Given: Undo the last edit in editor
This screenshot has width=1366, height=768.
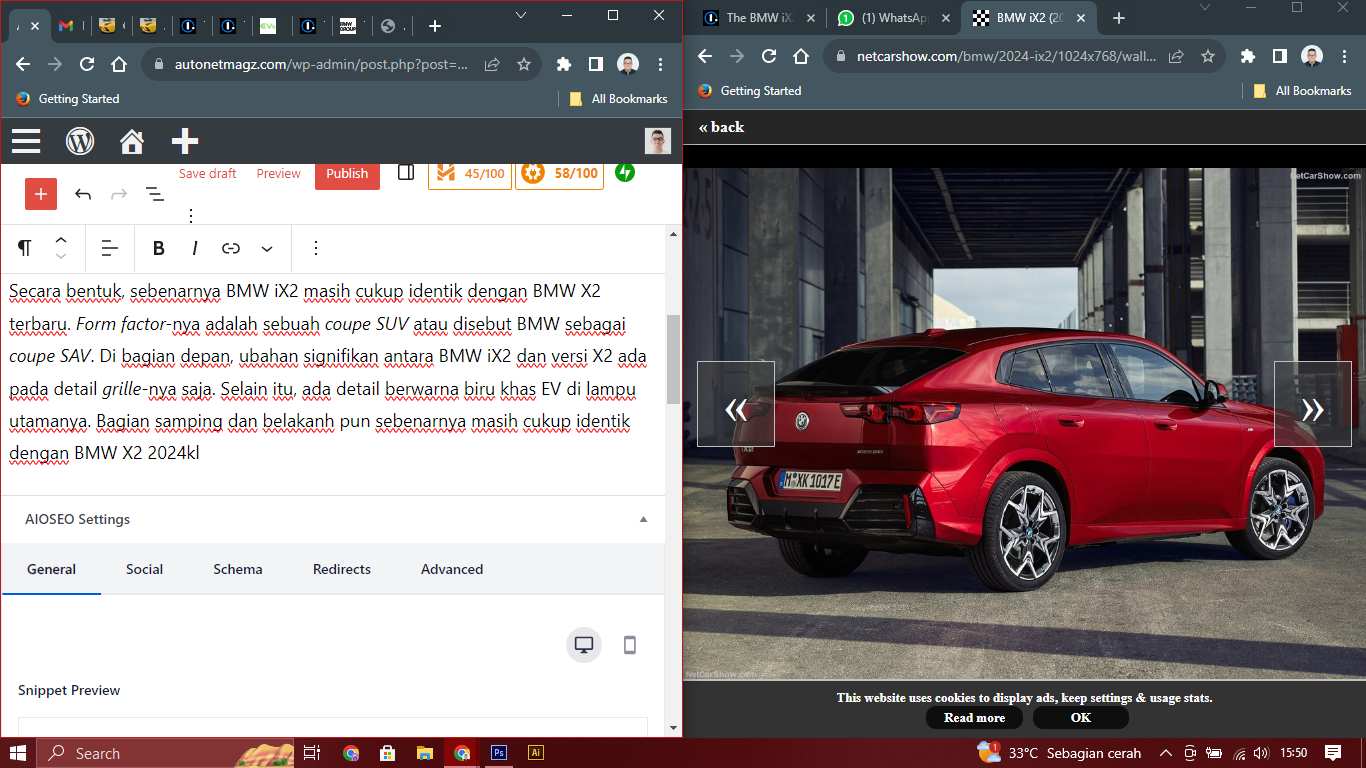Looking at the screenshot, I should (x=83, y=194).
